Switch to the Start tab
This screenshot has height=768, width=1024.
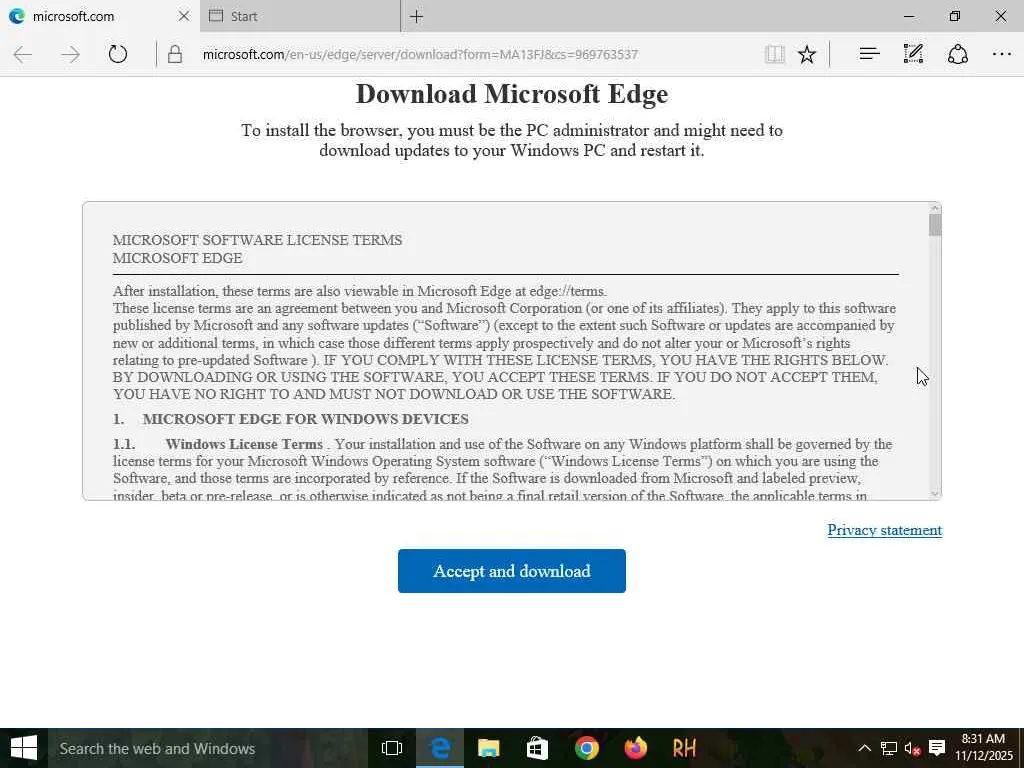pyautogui.click(x=300, y=16)
